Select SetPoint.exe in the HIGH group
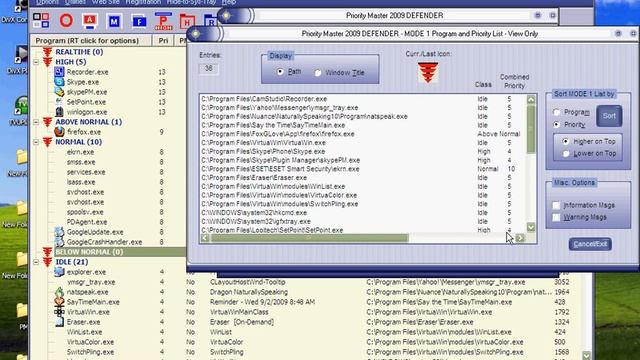The width and height of the screenshot is (640, 360). pos(86,102)
